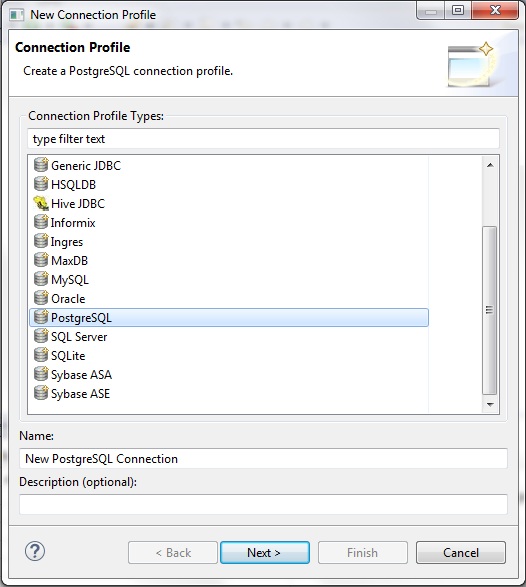The image size is (526, 587).
Task: Click the MySQL database icon
Action: pos(41,279)
